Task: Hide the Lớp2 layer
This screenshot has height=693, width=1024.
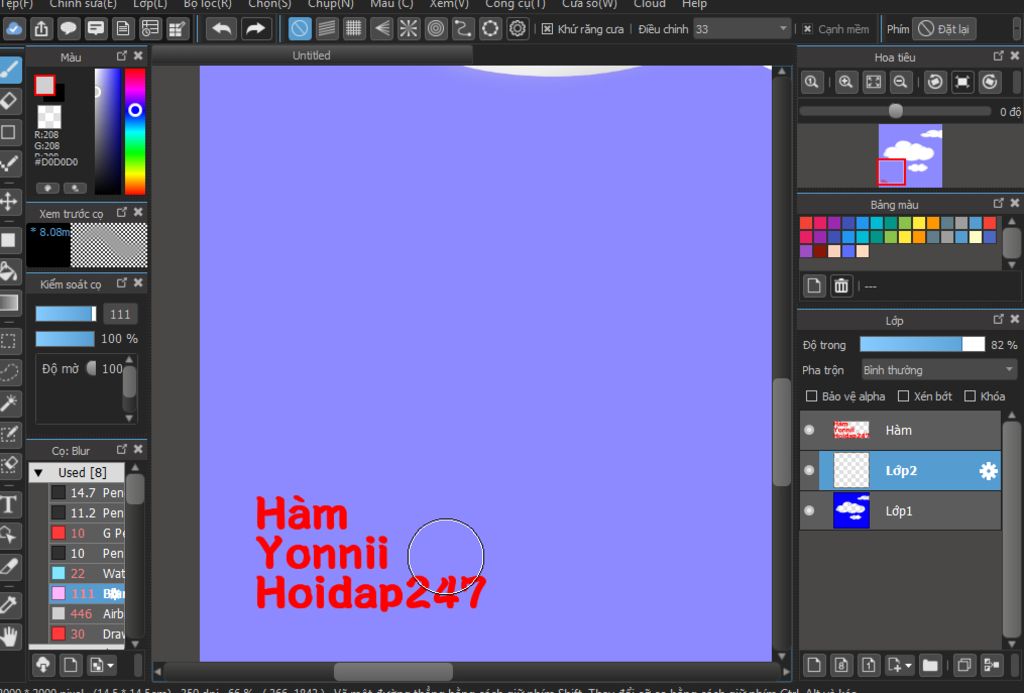Action: coord(809,470)
